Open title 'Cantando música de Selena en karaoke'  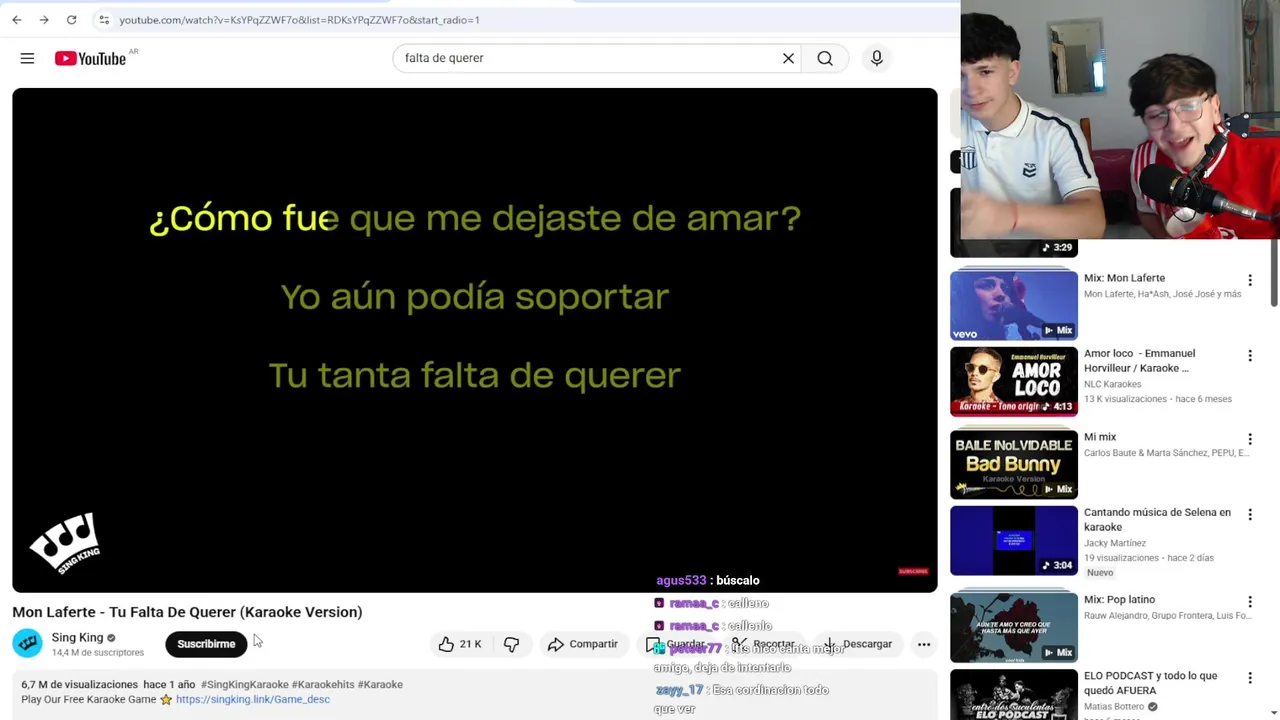[1157, 519]
